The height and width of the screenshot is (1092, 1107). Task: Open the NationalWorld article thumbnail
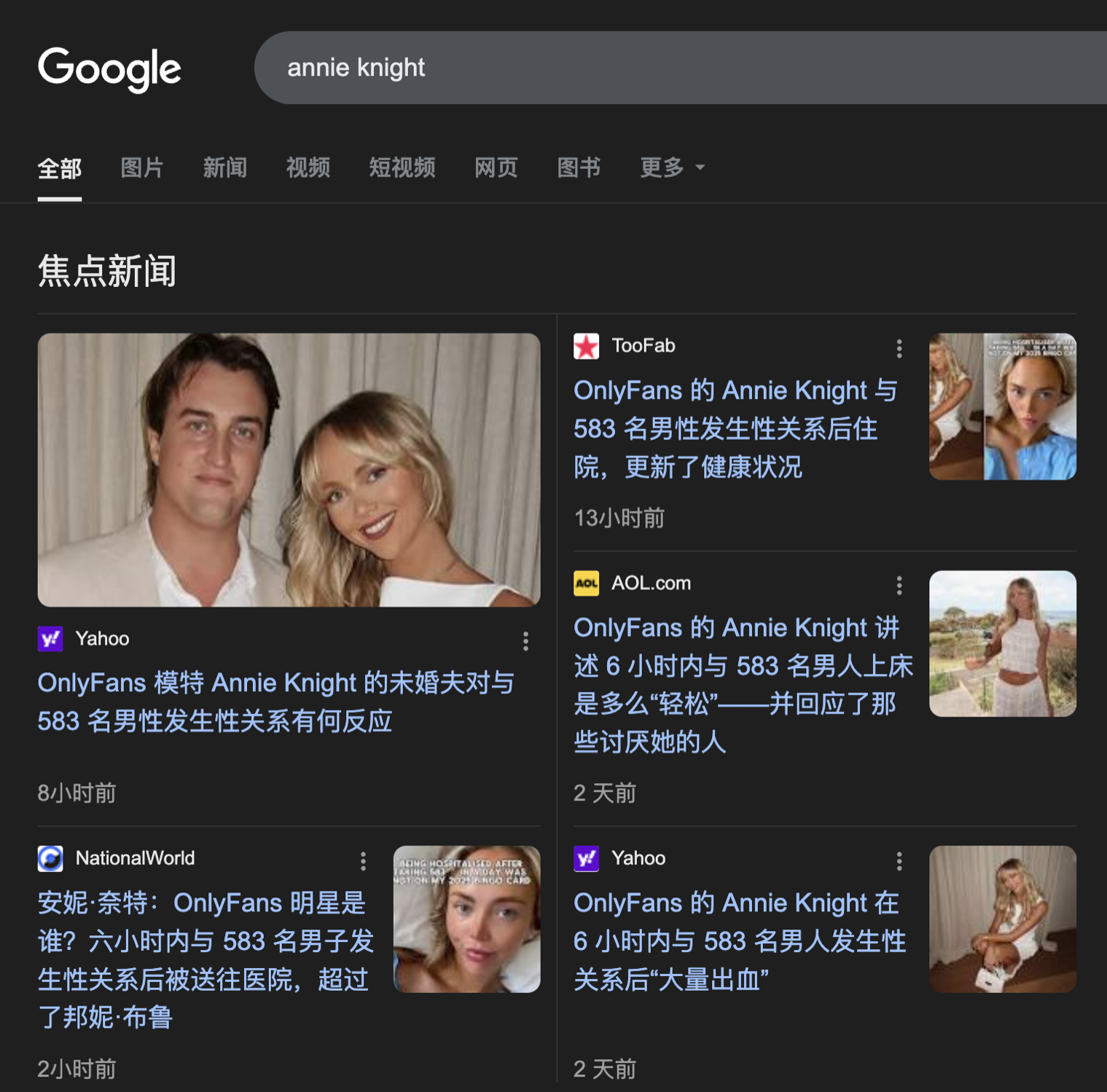467,919
